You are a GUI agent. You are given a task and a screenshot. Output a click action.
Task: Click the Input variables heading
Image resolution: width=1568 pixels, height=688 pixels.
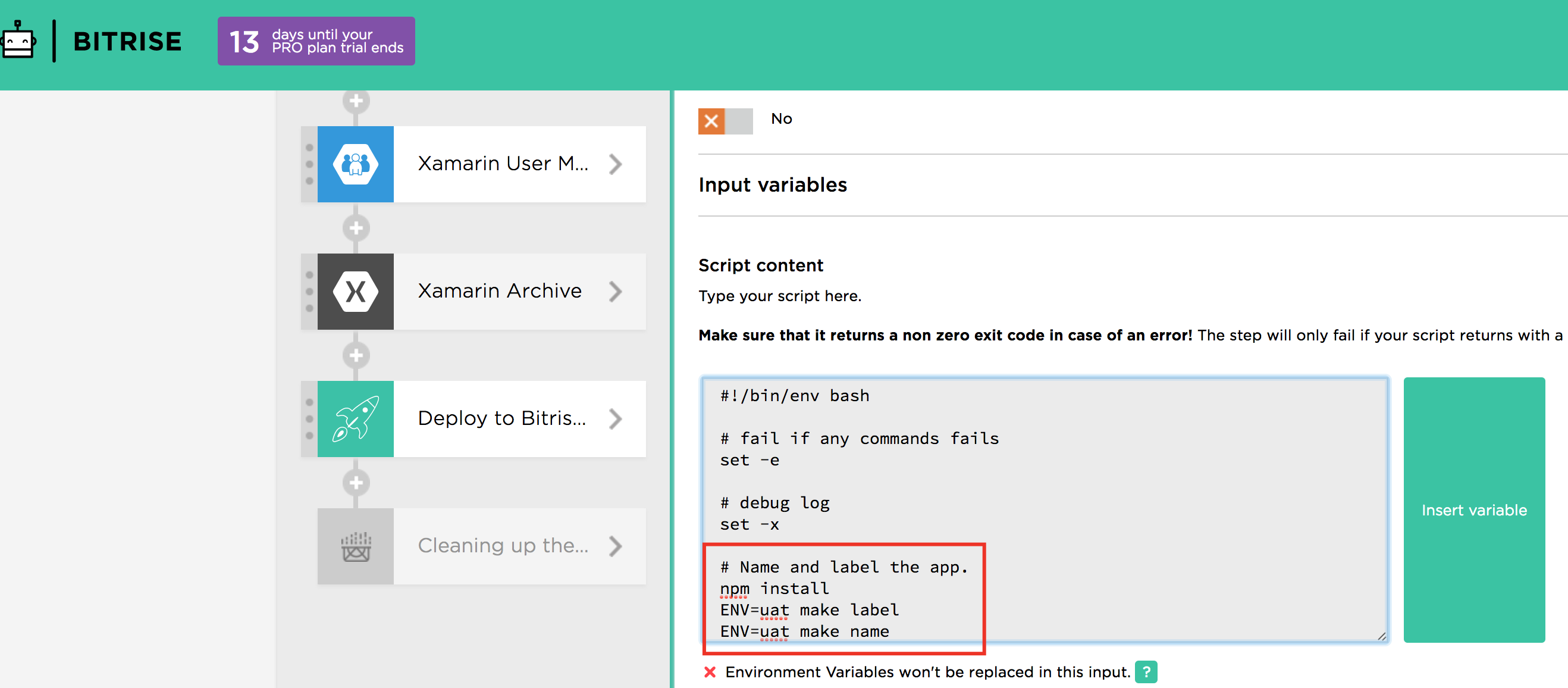coord(773,184)
